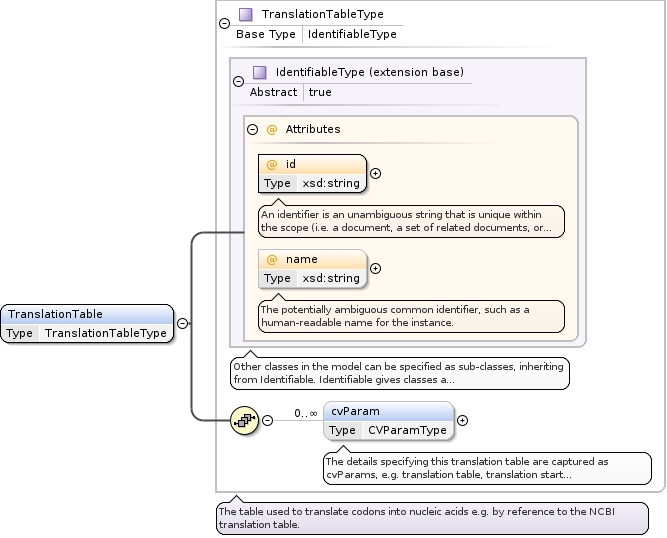This screenshot has height=538, width=667.
Task: Collapse the IdentifiableType extension base section
Action: (x=238, y=82)
